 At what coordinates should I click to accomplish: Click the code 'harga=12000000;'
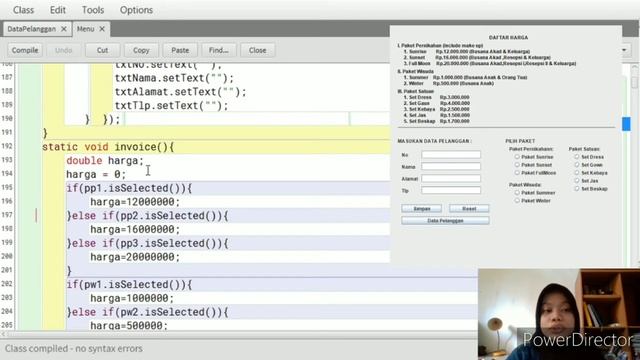pos(135,202)
